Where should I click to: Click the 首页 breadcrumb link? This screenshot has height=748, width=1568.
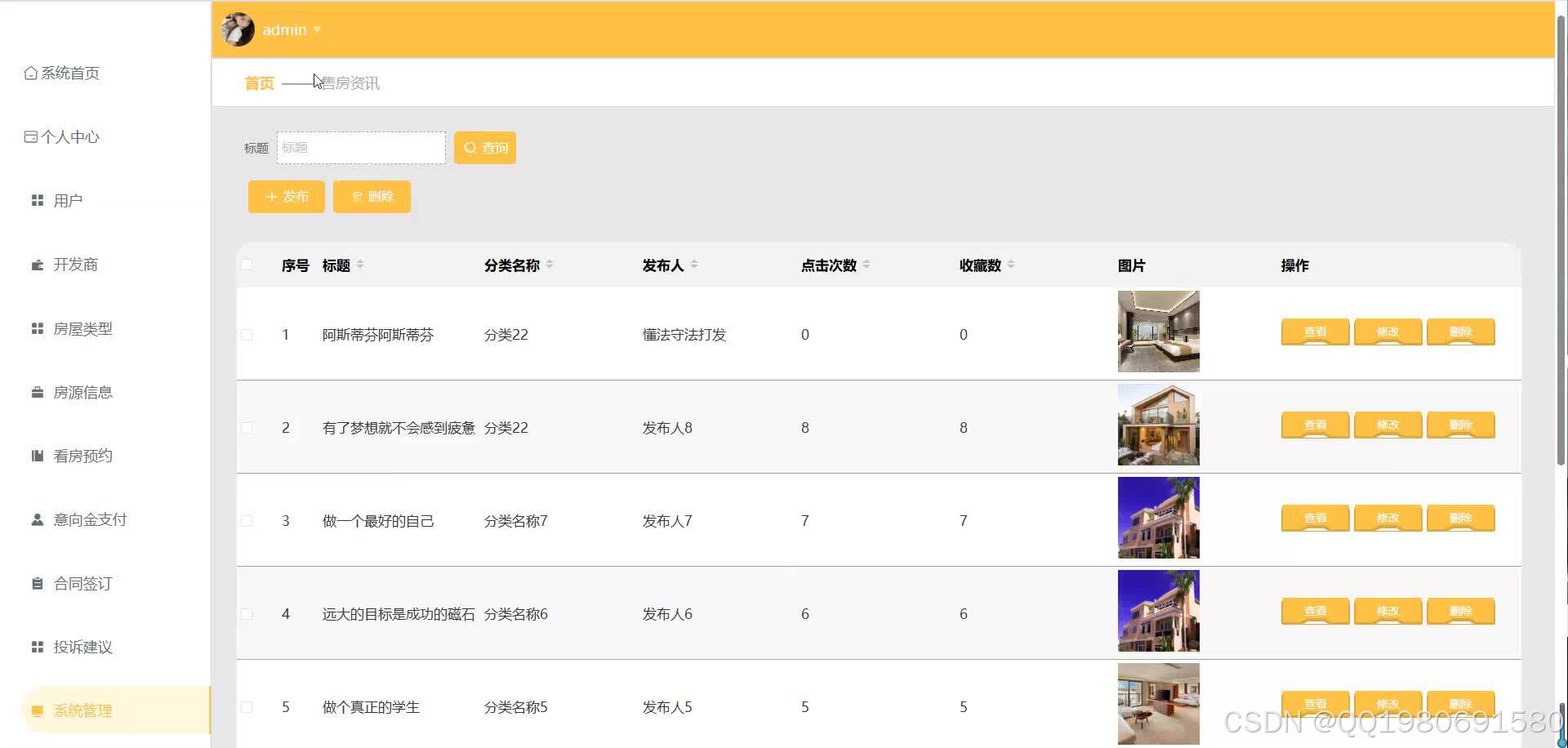259,83
